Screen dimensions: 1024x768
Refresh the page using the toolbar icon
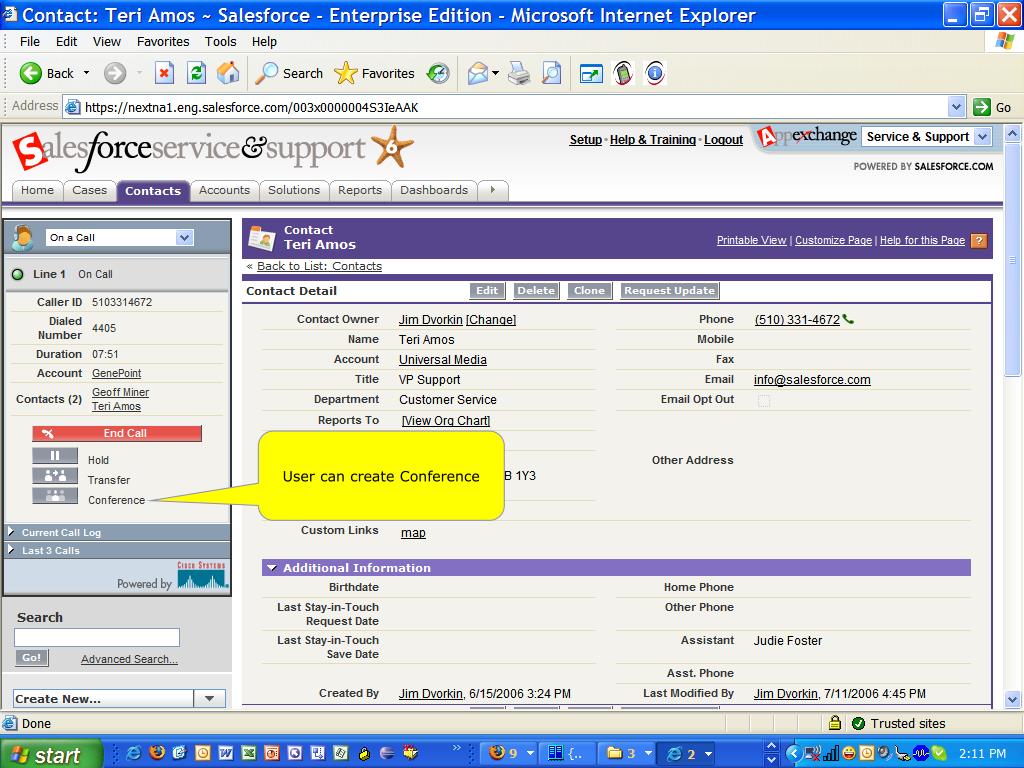pos(196,73)
